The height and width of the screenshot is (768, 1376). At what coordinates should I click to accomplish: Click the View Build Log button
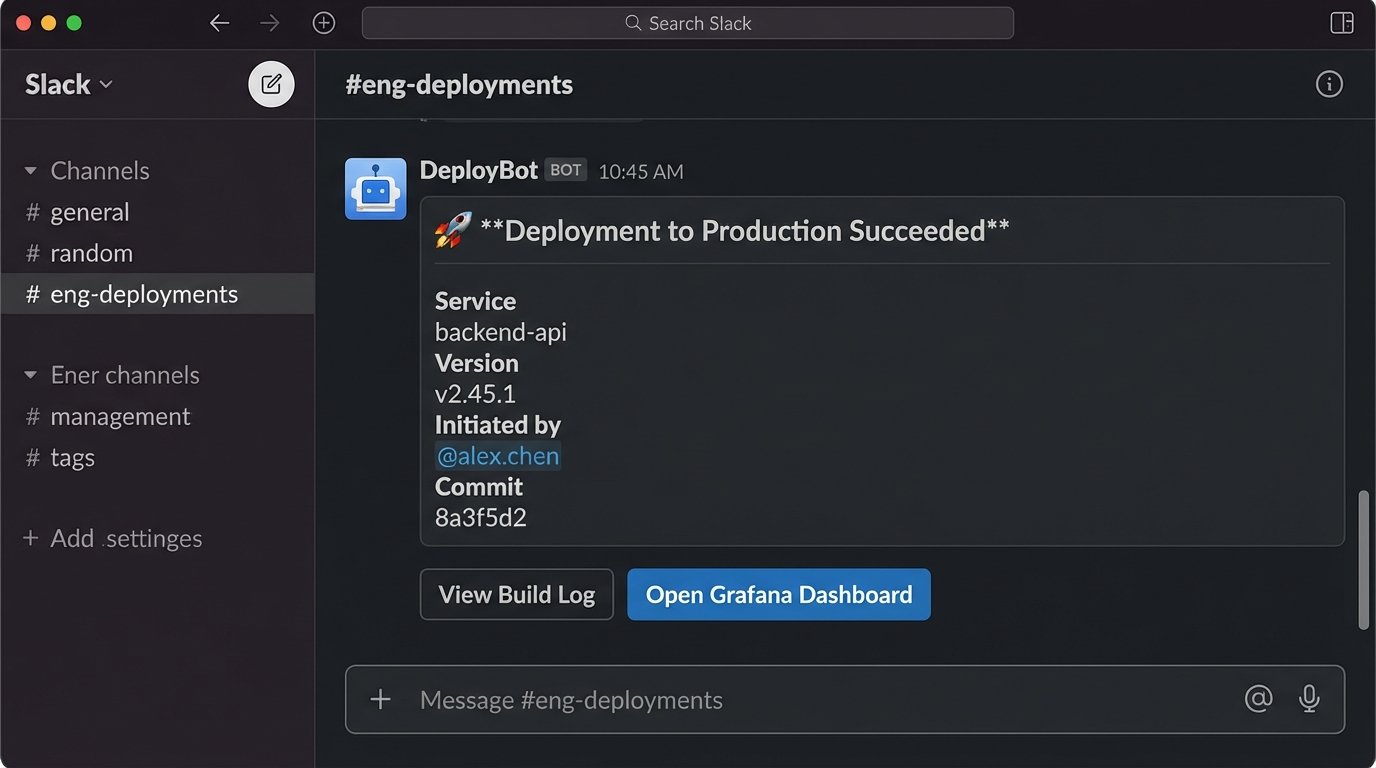[516, 594]
